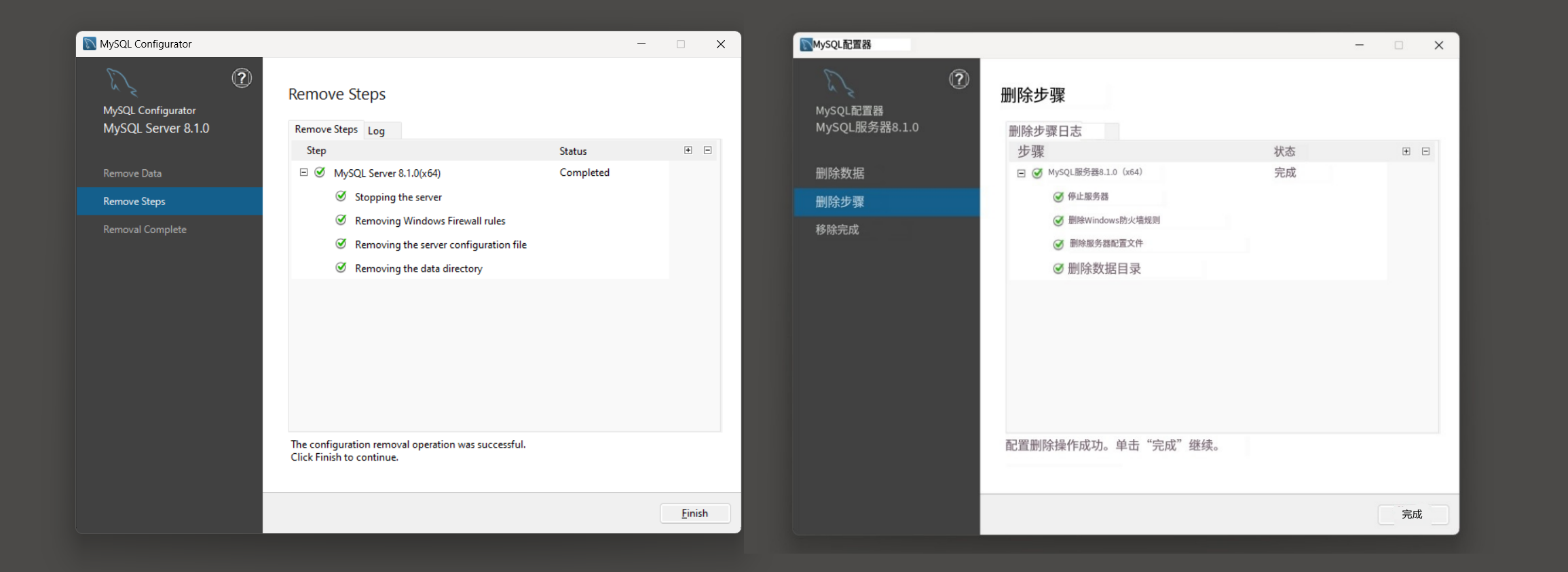Viewport: 1568px width, 572px height.
Task: Collapse the MySQL服务器8.1.0 tree node
Action: coord(1021,173)
